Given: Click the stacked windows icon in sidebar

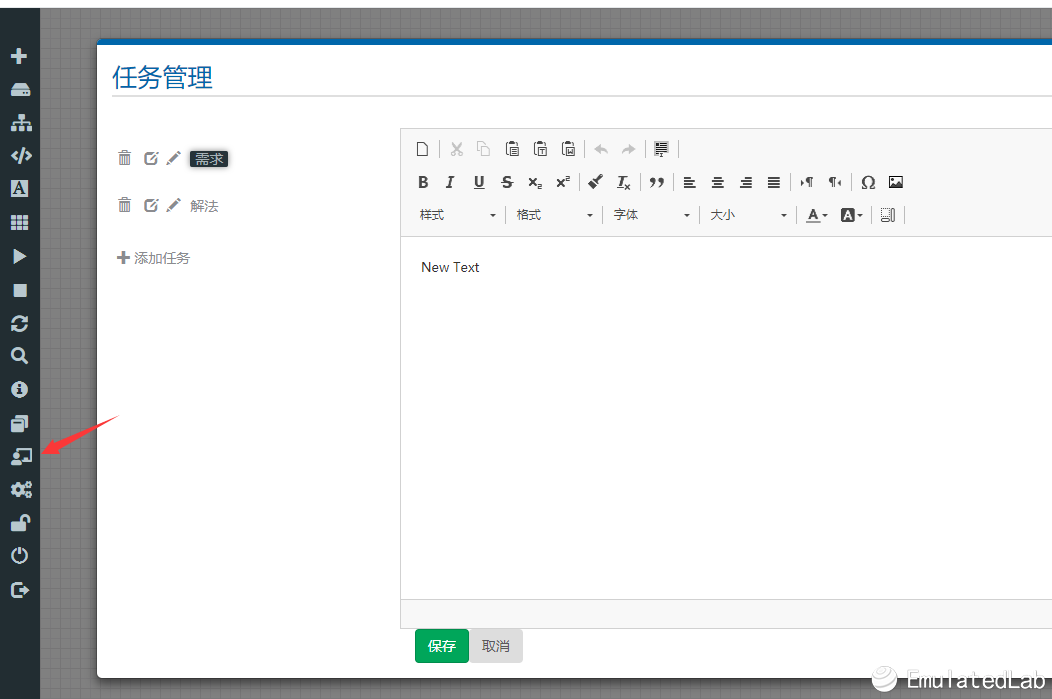Looking at the screenshot, I should tap(19, 423).
